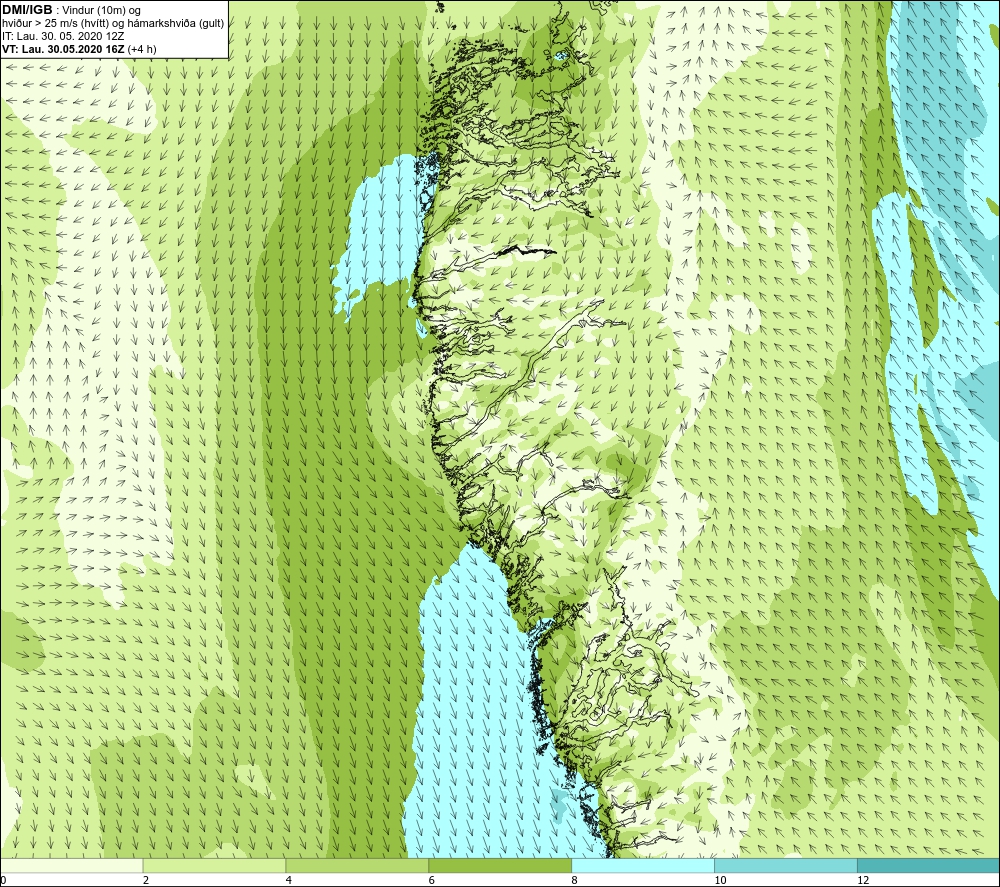Click the small cyan lake in northern land area

(562, 55)
